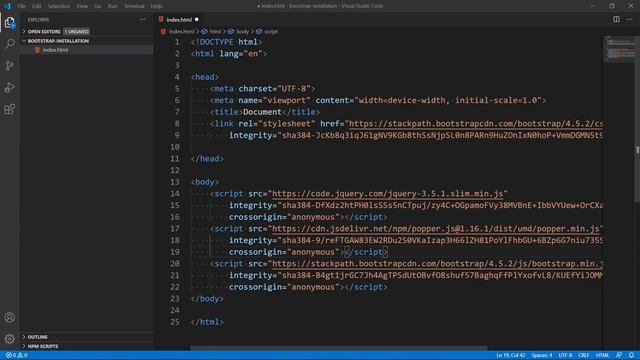Click the Ln 19, Col 42 status item
Screen dimensions: 640x360
[510, 355]
